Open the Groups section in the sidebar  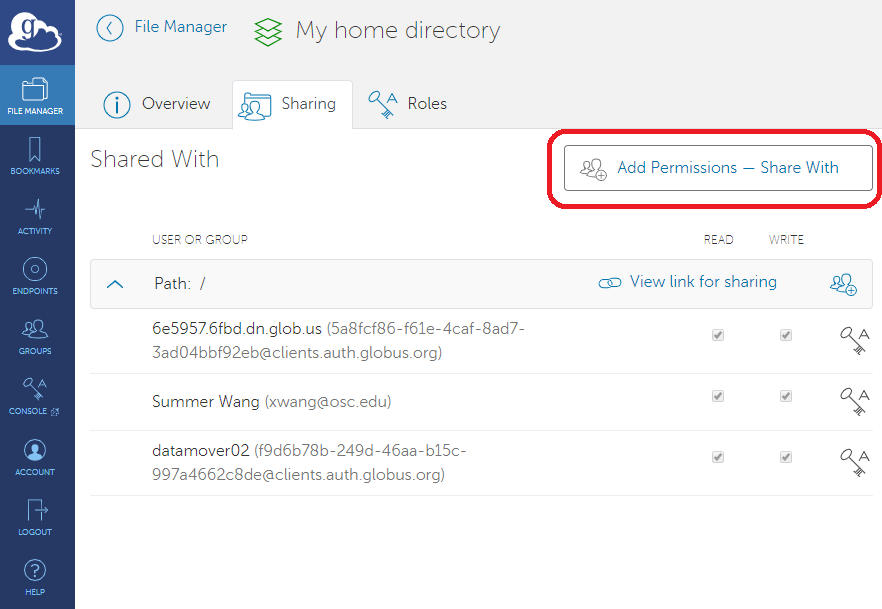(35, 335)
